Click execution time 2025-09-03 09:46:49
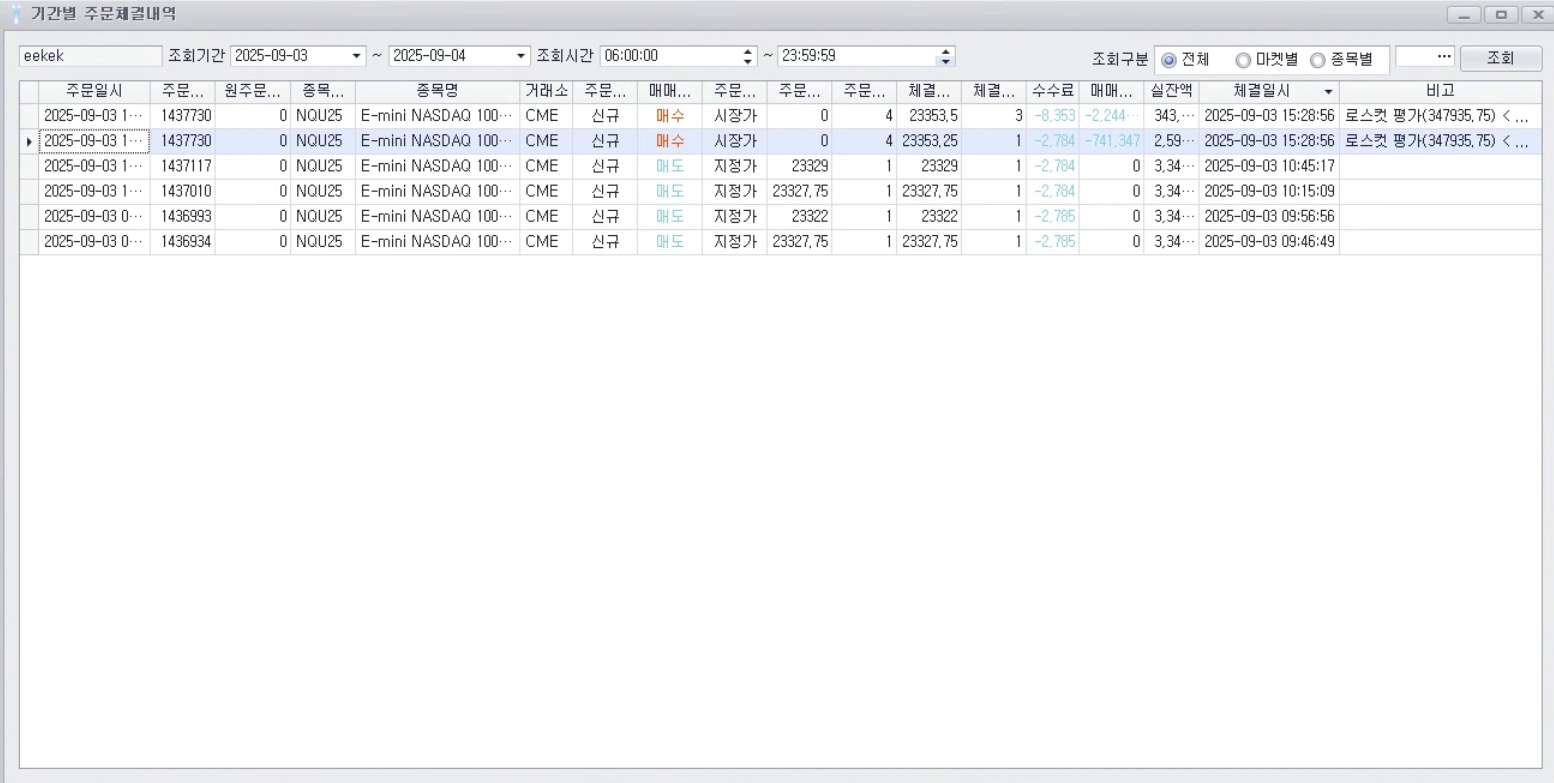This screenshot has width=1554, height=783. point(1269,241)
